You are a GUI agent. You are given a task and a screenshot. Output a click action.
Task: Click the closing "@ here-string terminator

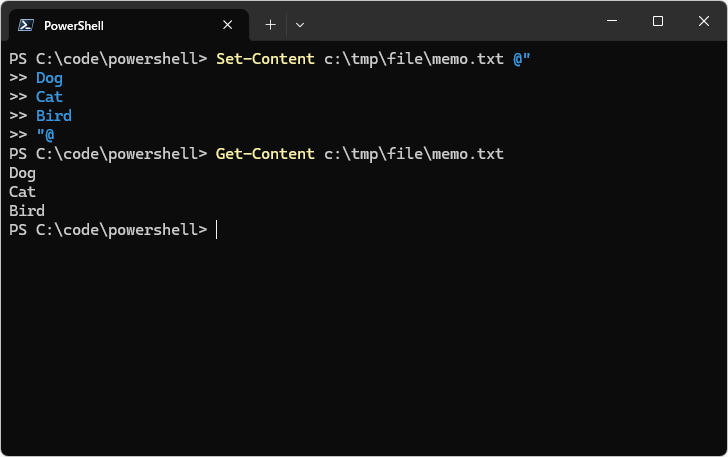point(45,135)
